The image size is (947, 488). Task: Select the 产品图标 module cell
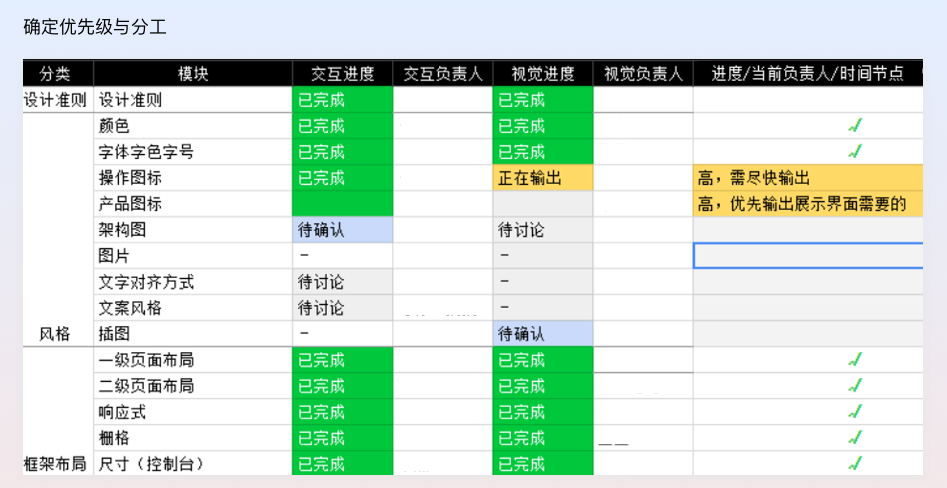(193, 204)
